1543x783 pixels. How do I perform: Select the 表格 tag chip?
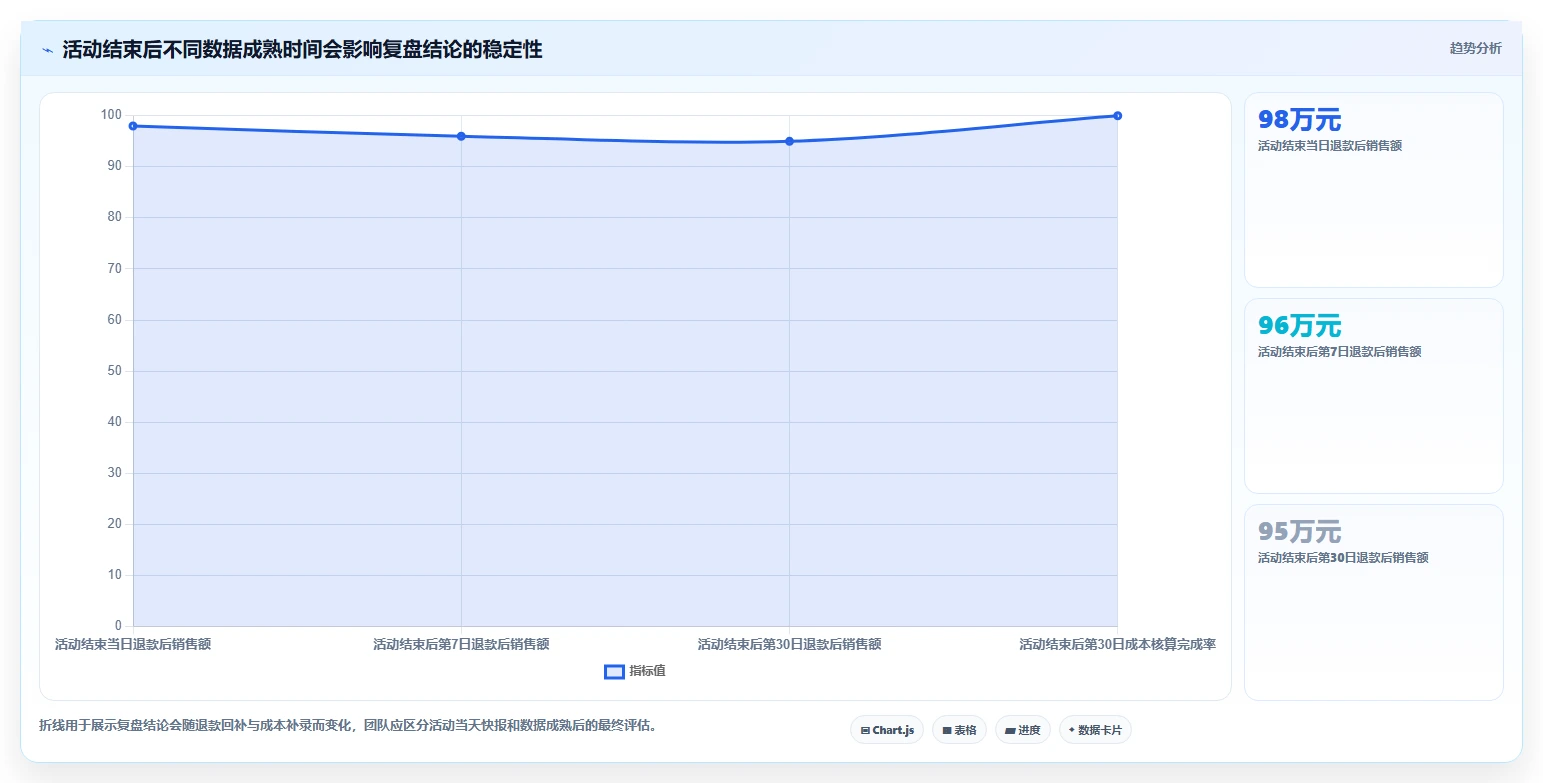pyautogui.click(x=959, y=730)
